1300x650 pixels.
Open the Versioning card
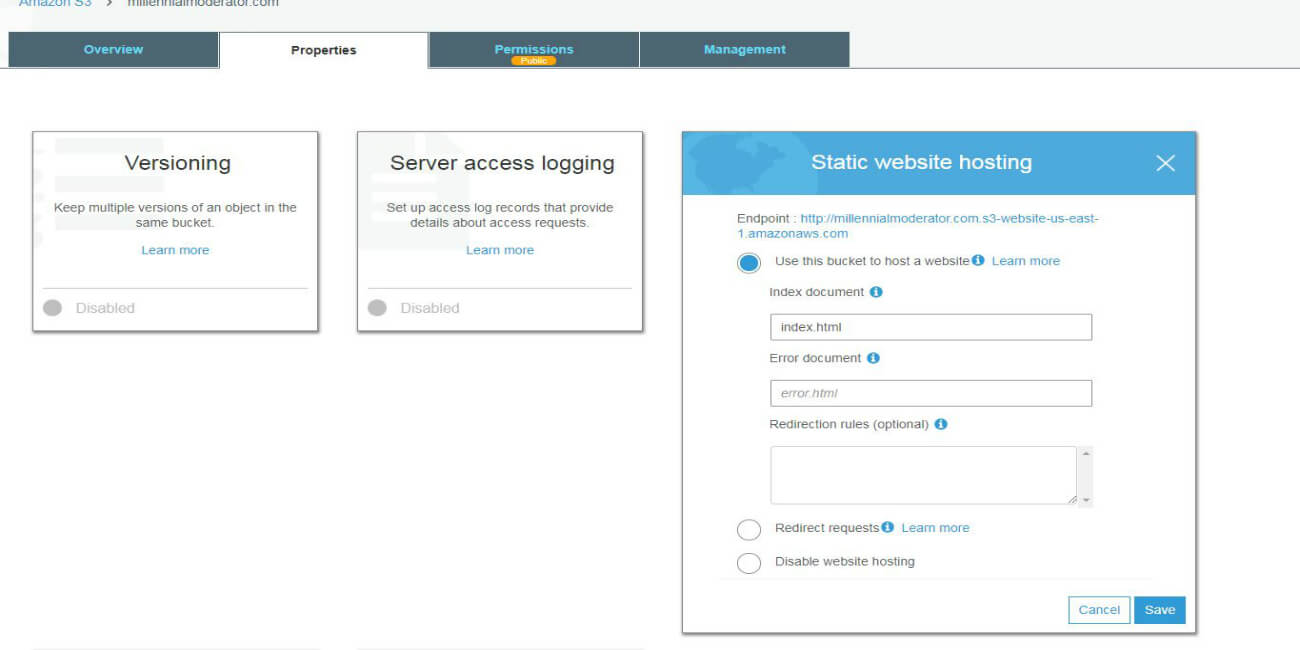(x=175, y=231)
